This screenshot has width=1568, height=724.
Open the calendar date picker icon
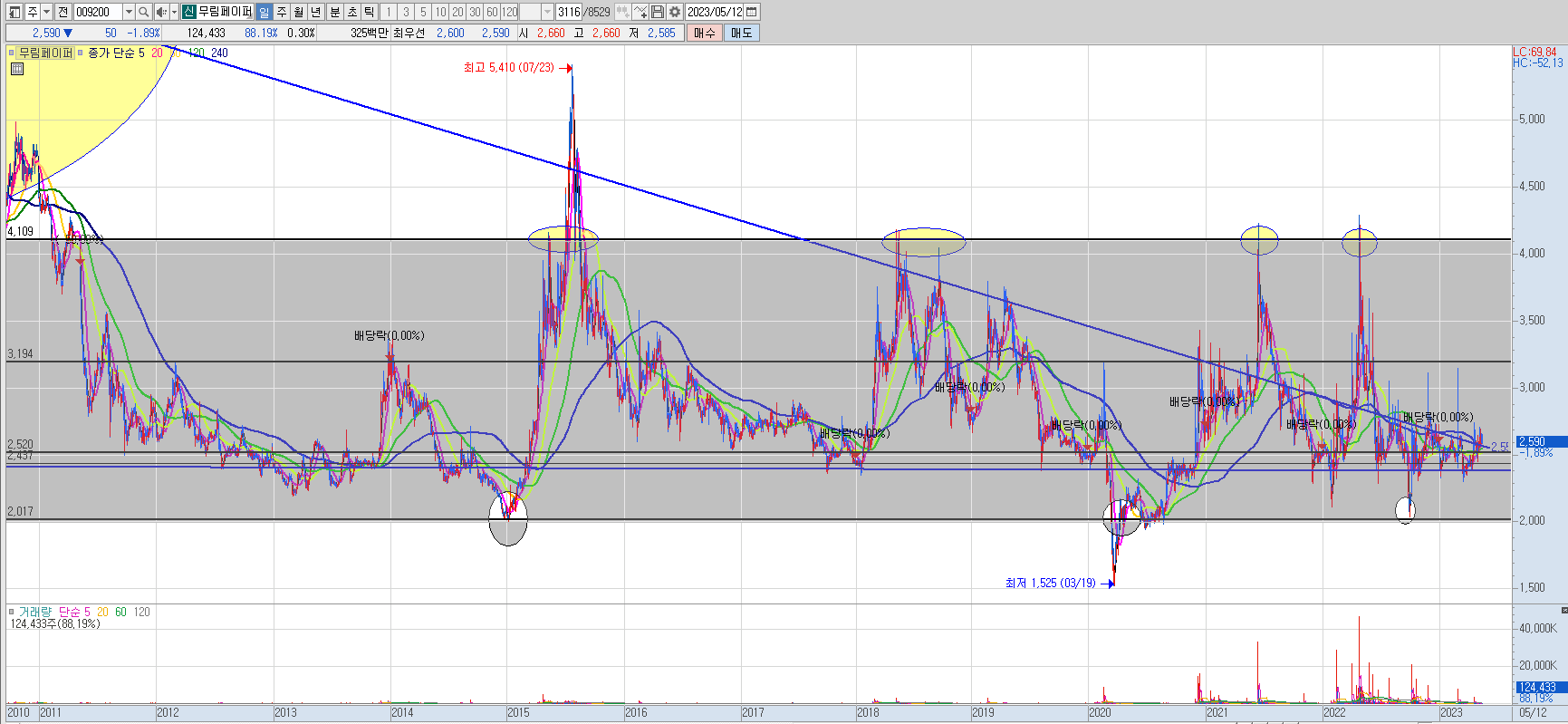click(x=751, y=12)
